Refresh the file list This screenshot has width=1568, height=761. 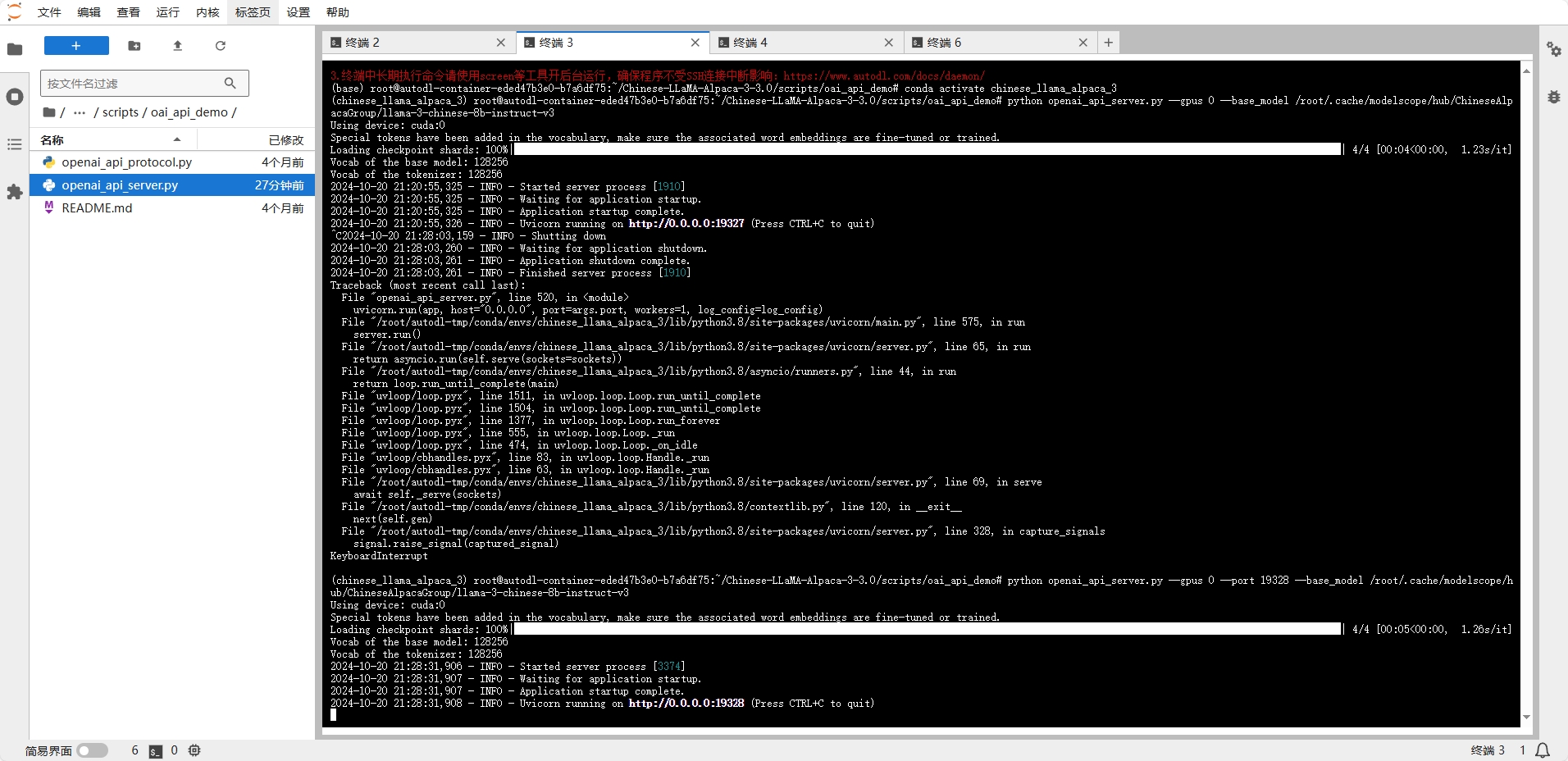[x=220, y=46]
